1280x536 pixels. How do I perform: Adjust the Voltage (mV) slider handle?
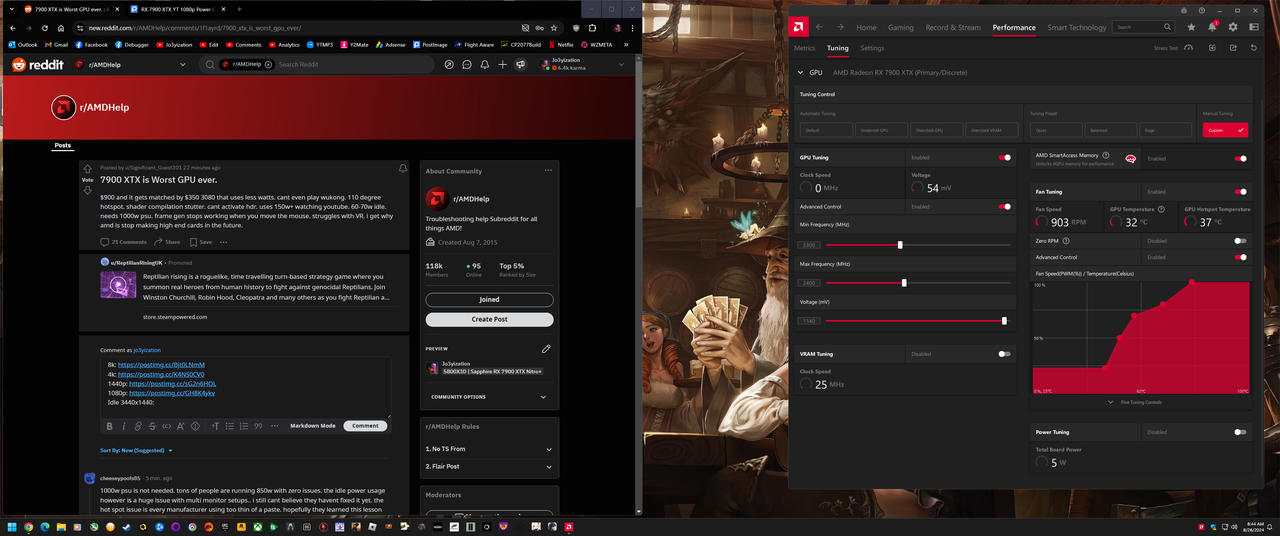(x=1004, y=321)
